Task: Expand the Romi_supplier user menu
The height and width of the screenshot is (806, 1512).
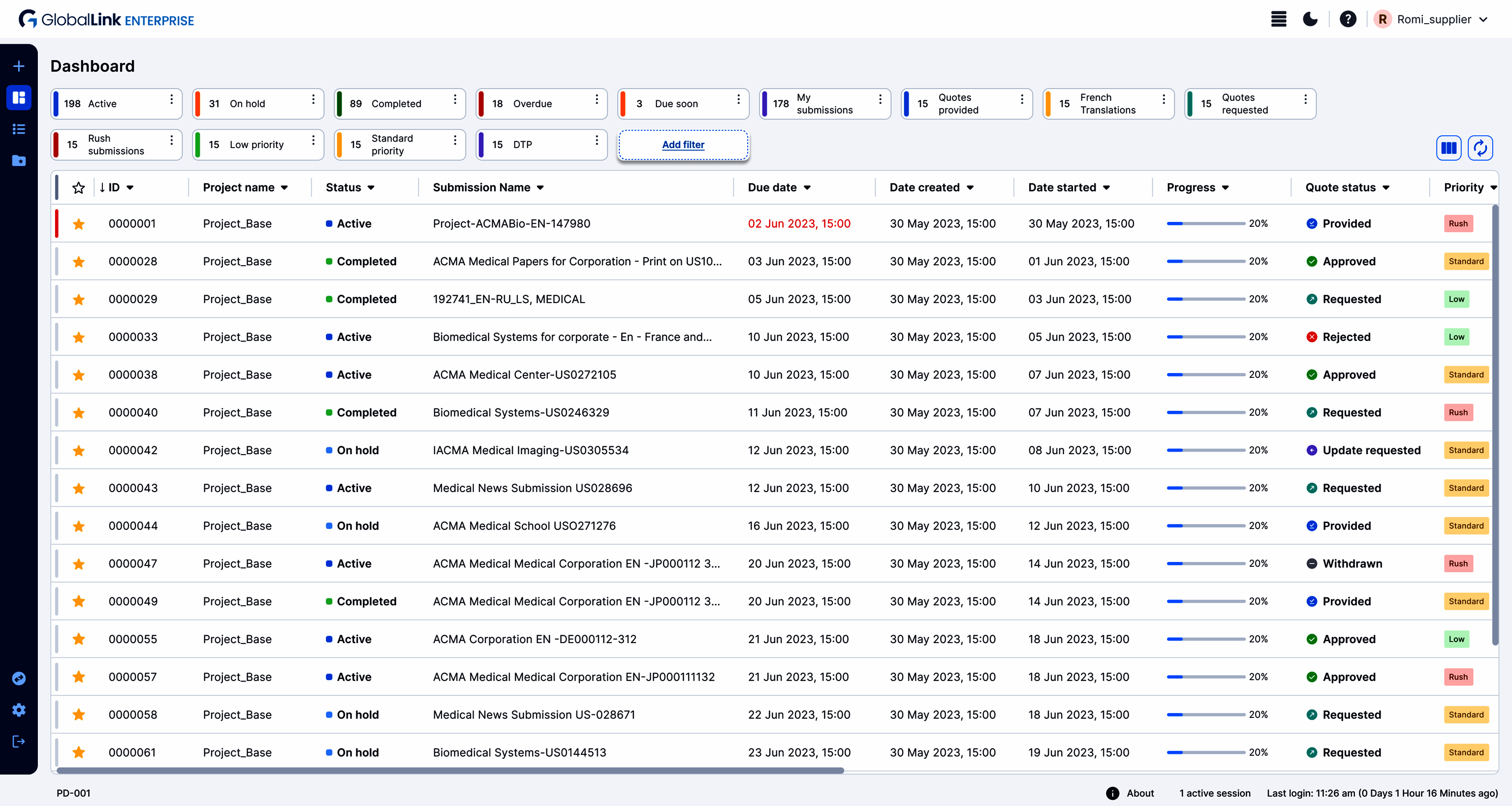Action: click(x=1433, y=19)
